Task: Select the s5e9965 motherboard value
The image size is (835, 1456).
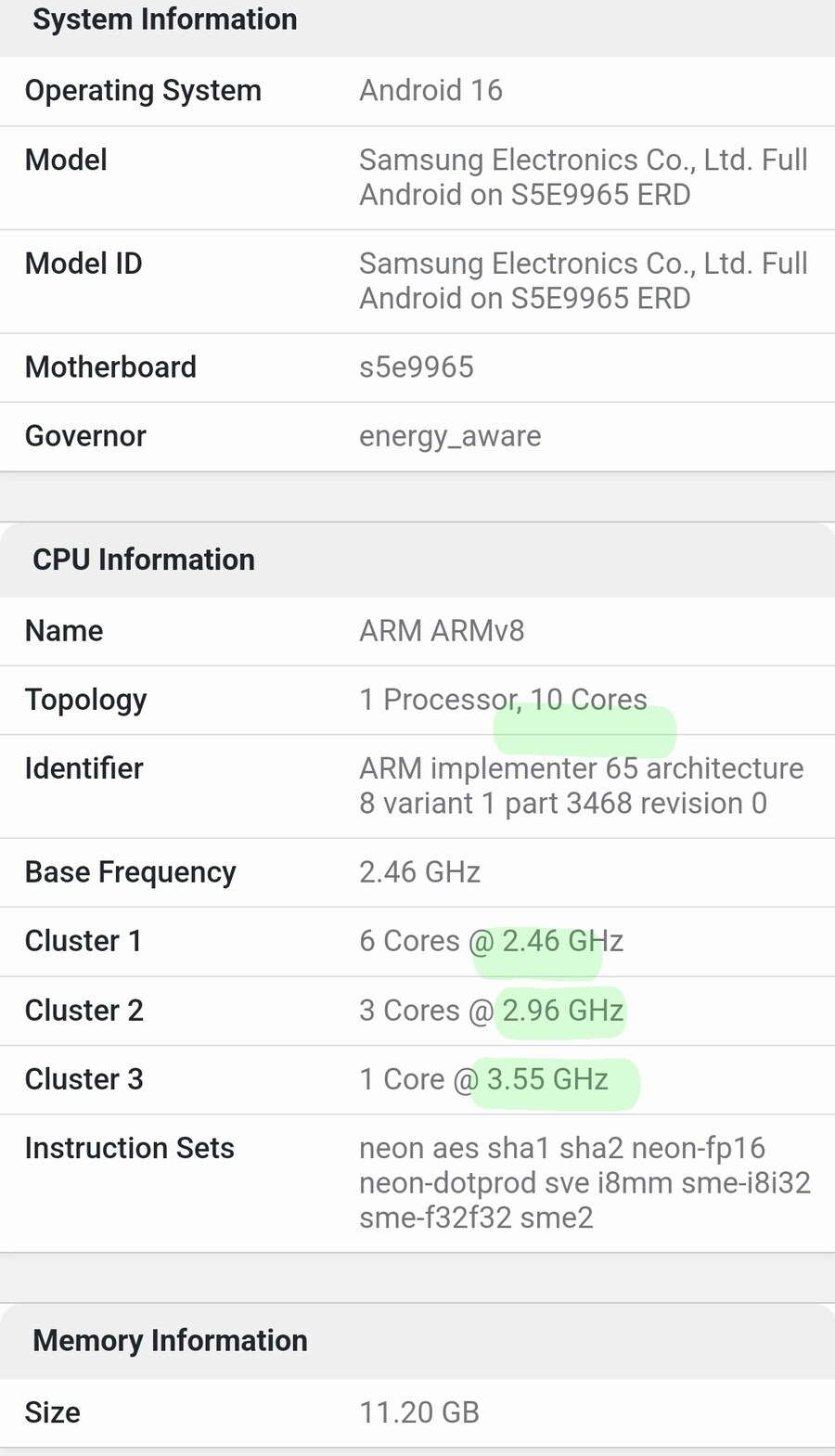Action: tap(417, 367)
